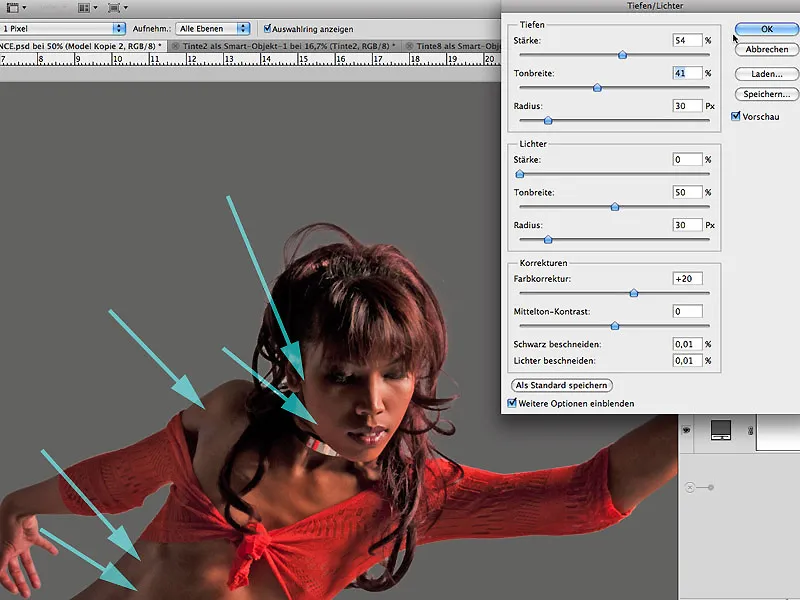Screen dimensions: 800x600
Task: Uncheck Weitere Optionen einblenden
Action: (x=512, y=403)
